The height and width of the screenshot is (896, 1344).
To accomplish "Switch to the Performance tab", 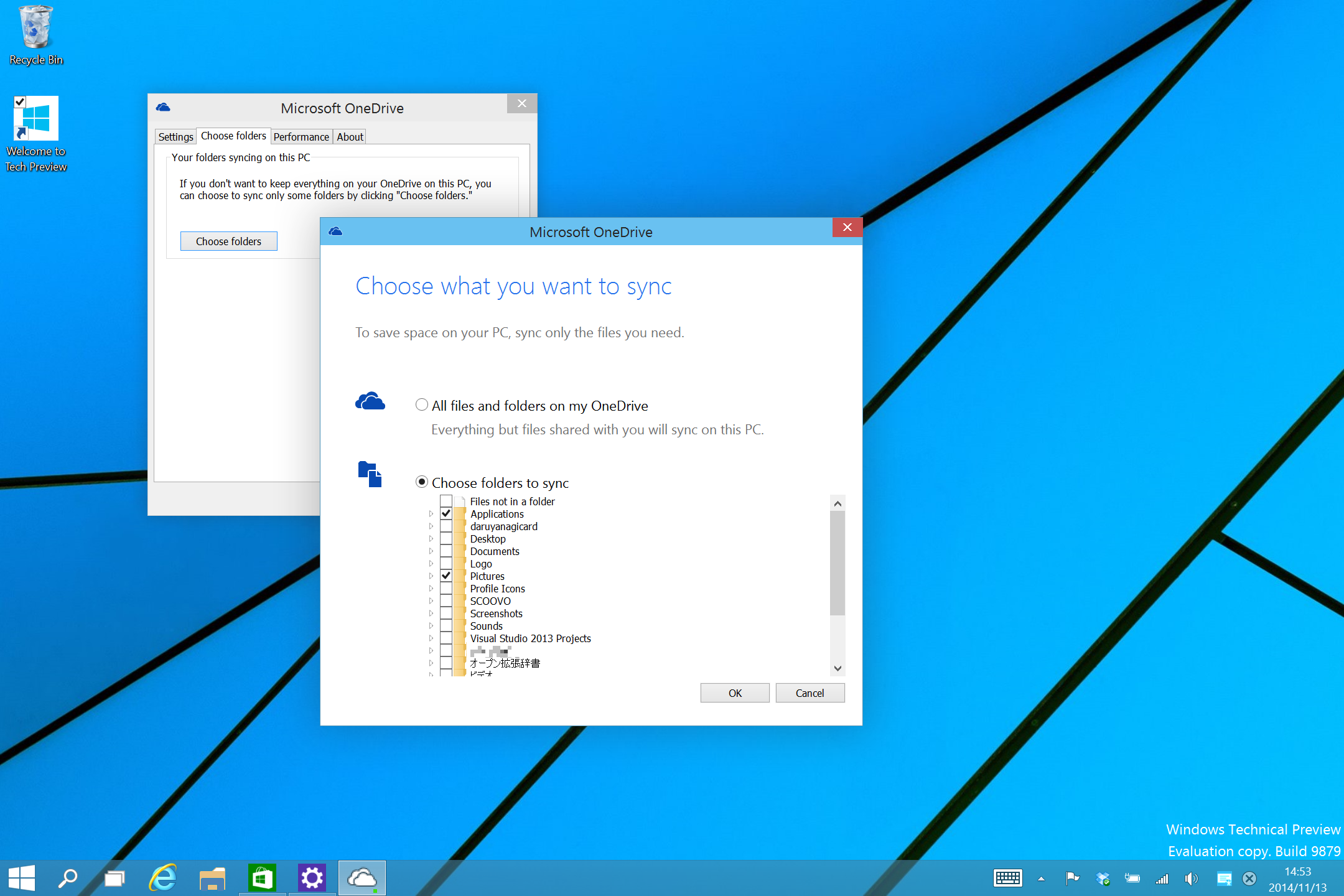I will click(x=301, y=136).
